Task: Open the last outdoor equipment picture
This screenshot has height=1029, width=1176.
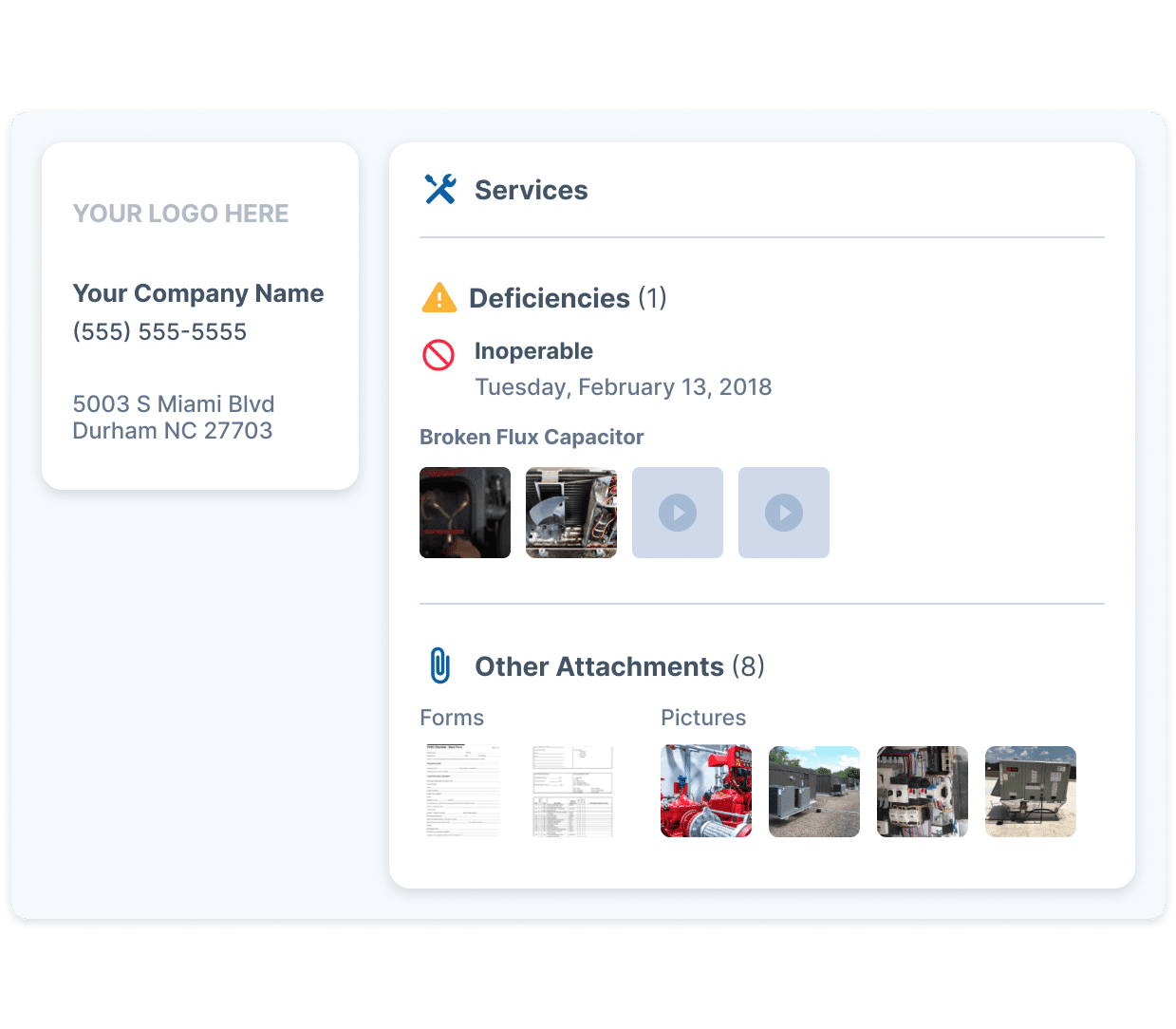Action: [x=1030, y=791]
